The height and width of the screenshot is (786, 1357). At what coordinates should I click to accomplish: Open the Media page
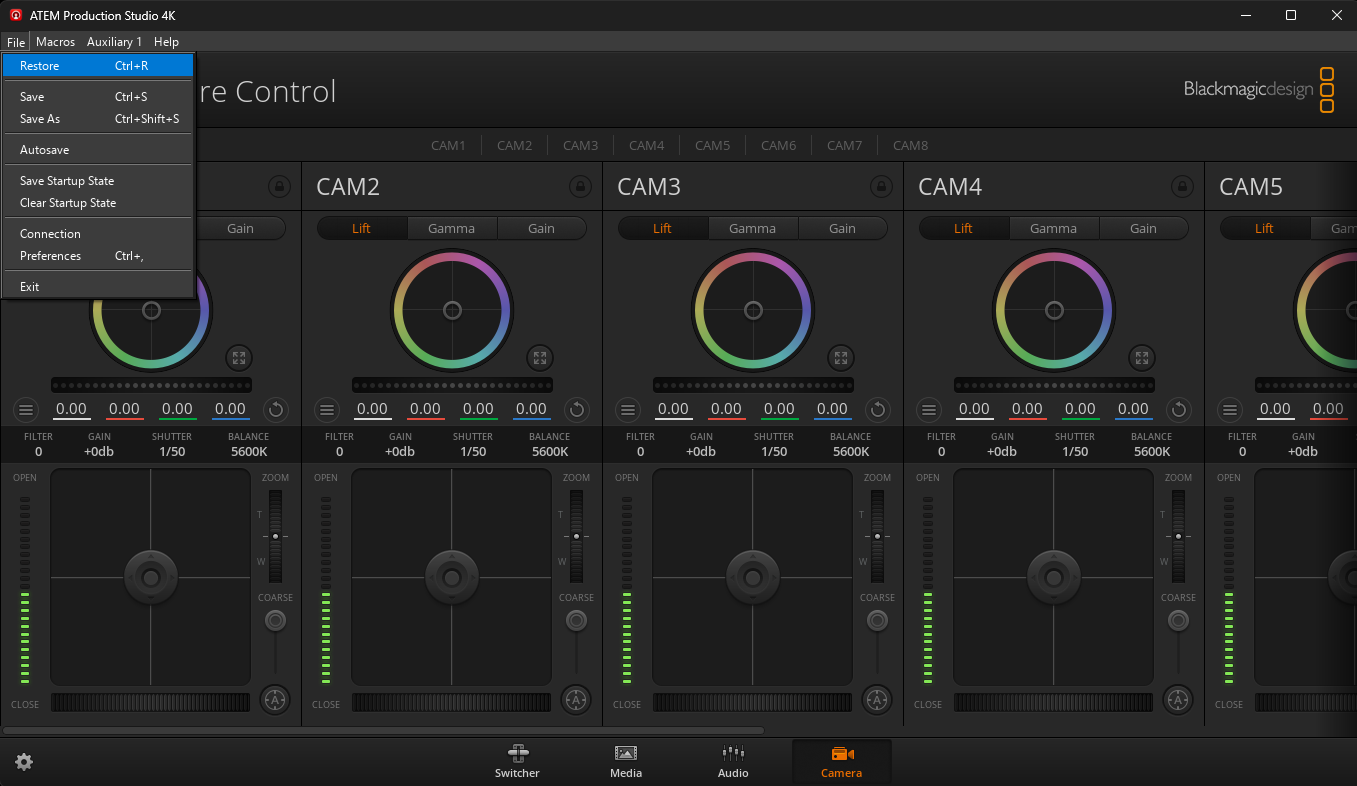click(626, 762)
